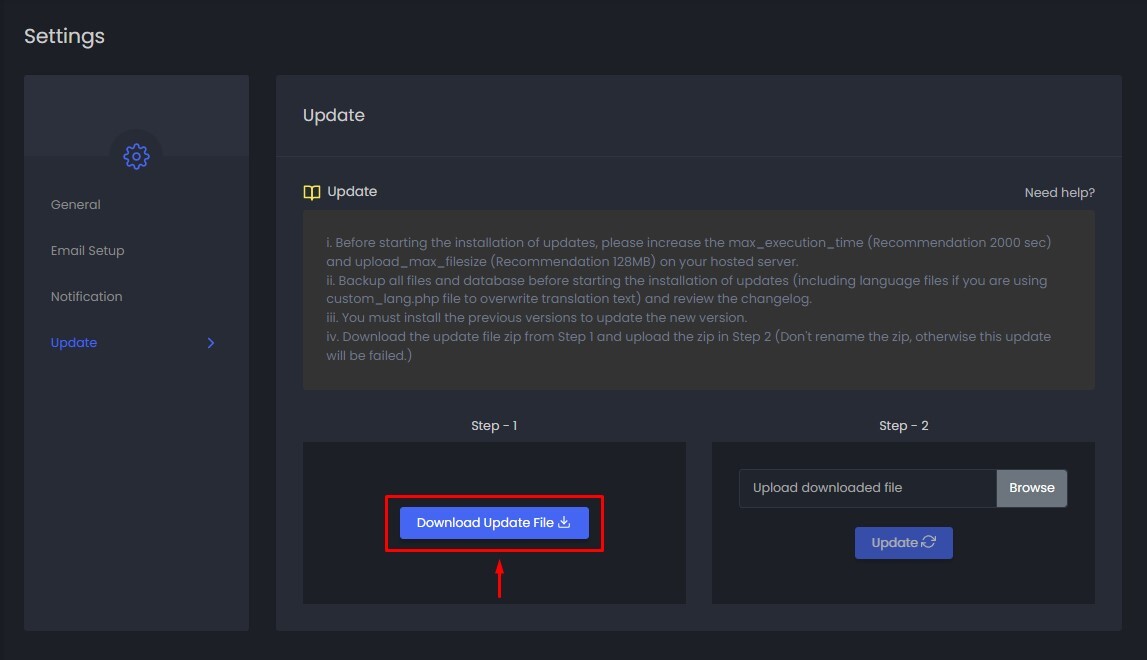Click the download arrow icon in the button
This screenshot has height=660, width=1147.
click(x=564, y=522)
